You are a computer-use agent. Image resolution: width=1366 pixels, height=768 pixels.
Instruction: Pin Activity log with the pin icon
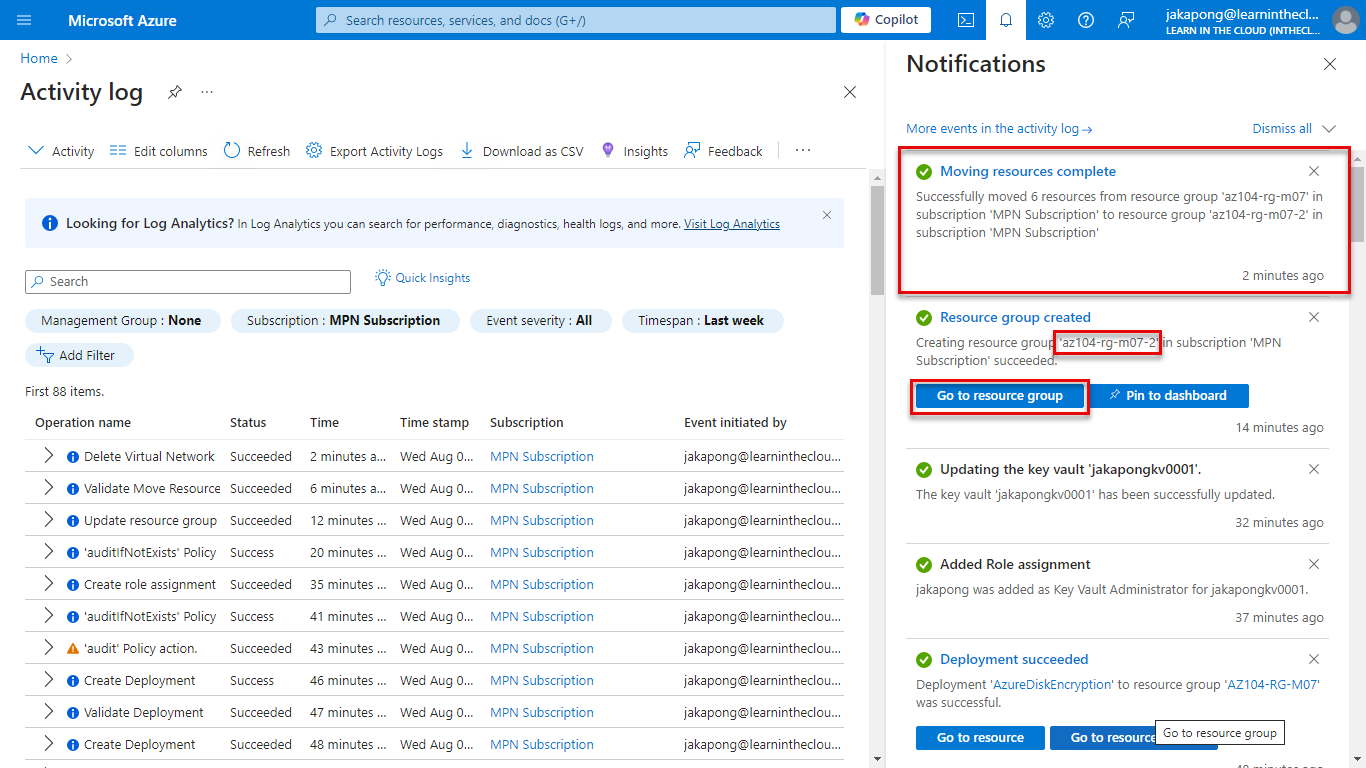175,92
